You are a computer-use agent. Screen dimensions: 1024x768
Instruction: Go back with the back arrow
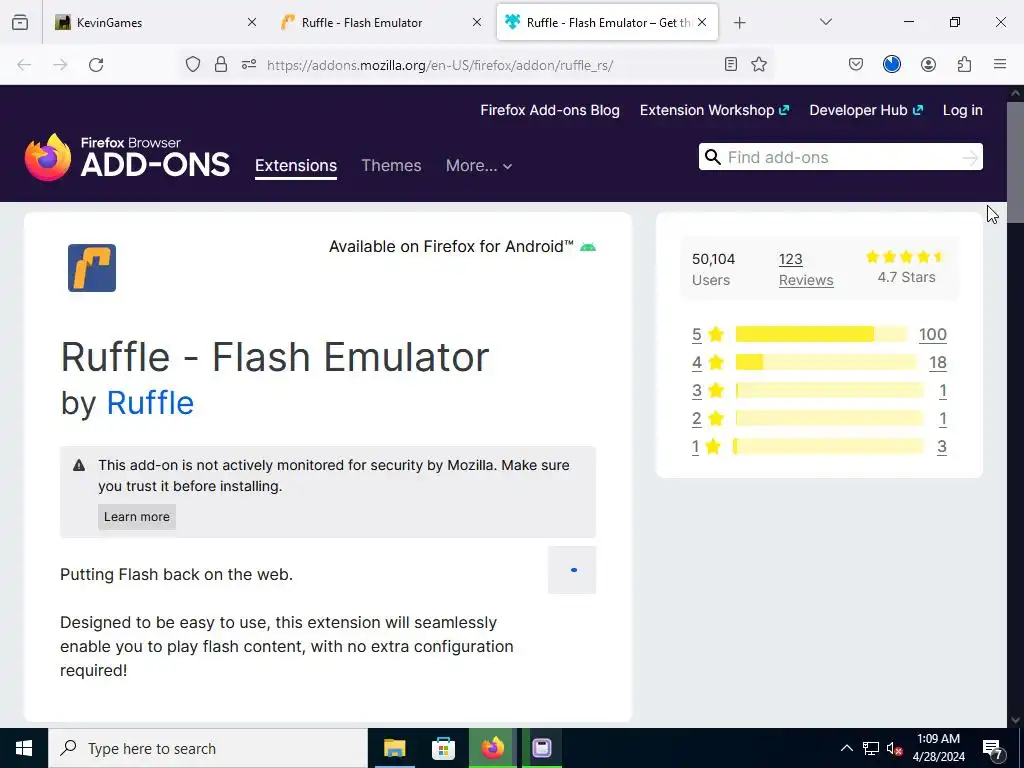[x=24, y=65]
